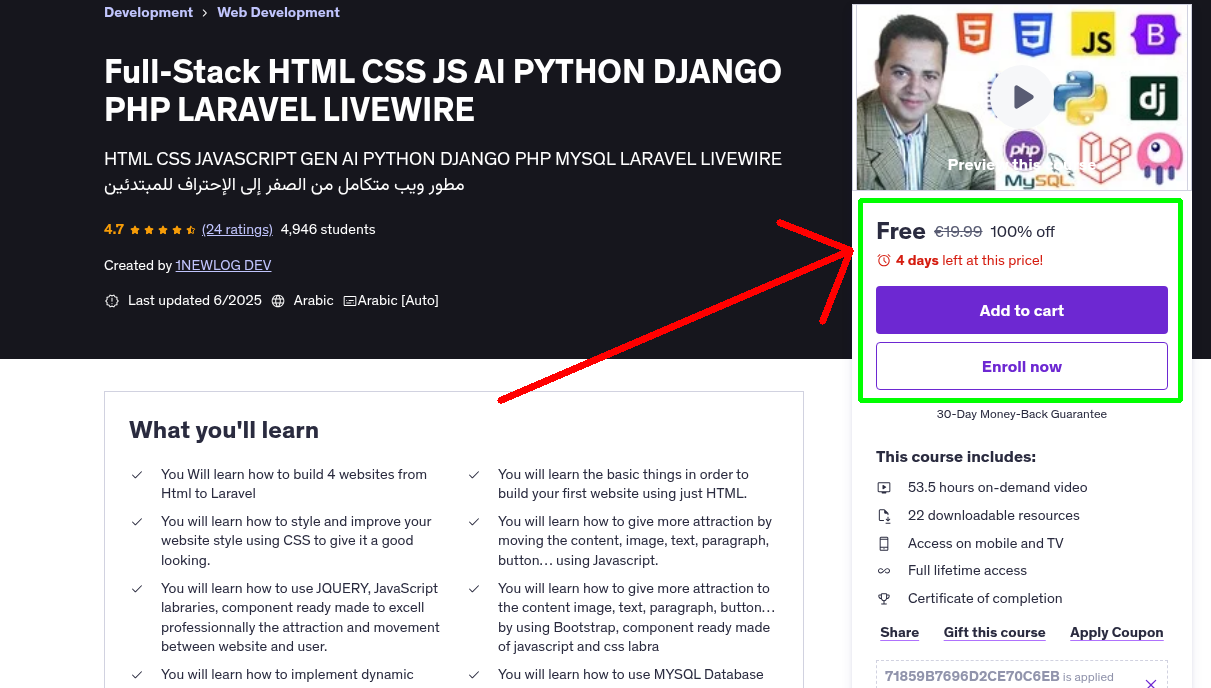Click the 4.7 rating number

tap(114, 229)
